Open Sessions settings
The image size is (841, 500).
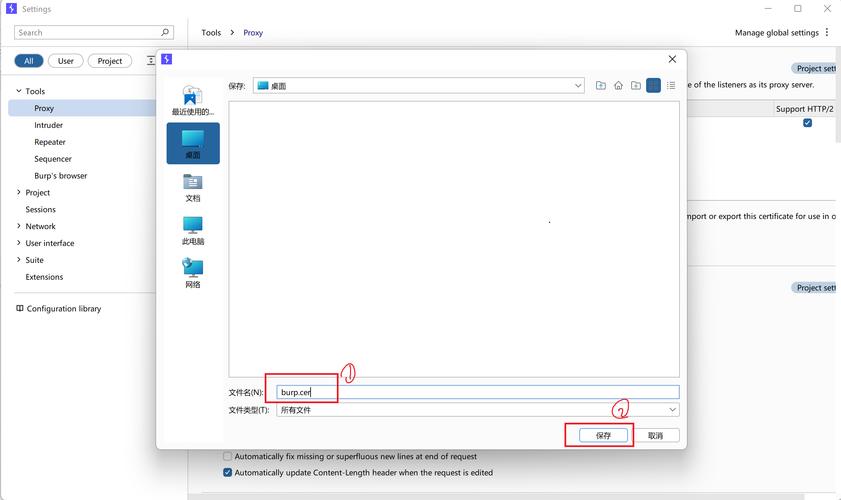[40, 209]
